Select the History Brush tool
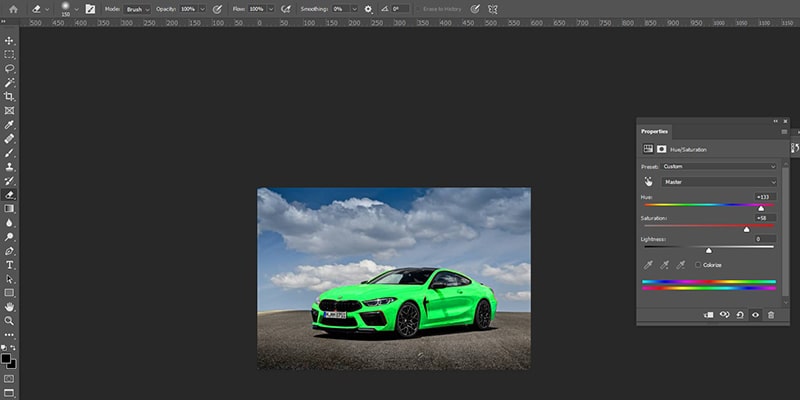The height and width of the screenshot is (400, 800). (9, 181)
